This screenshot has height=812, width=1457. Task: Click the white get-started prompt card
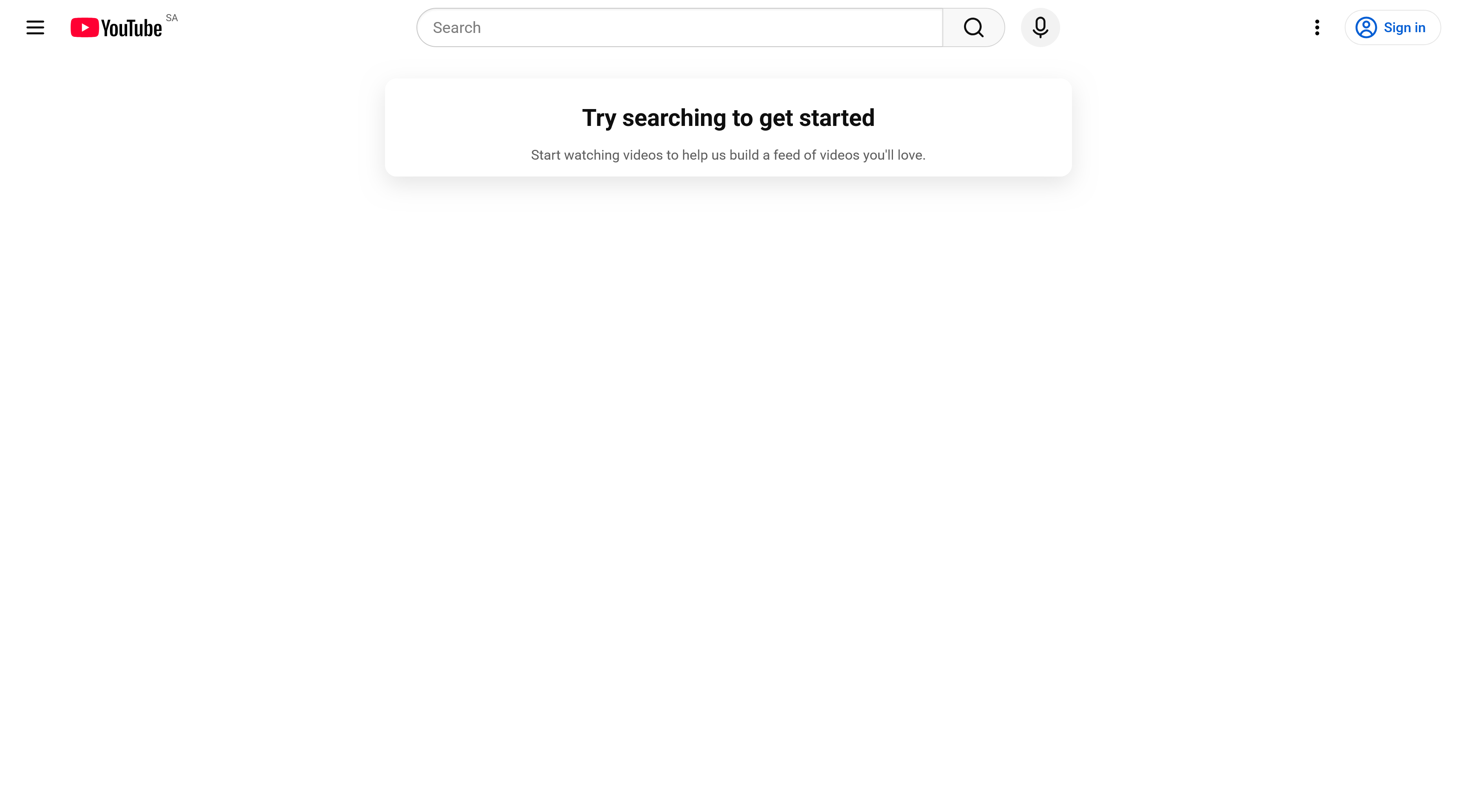point(728,127)
